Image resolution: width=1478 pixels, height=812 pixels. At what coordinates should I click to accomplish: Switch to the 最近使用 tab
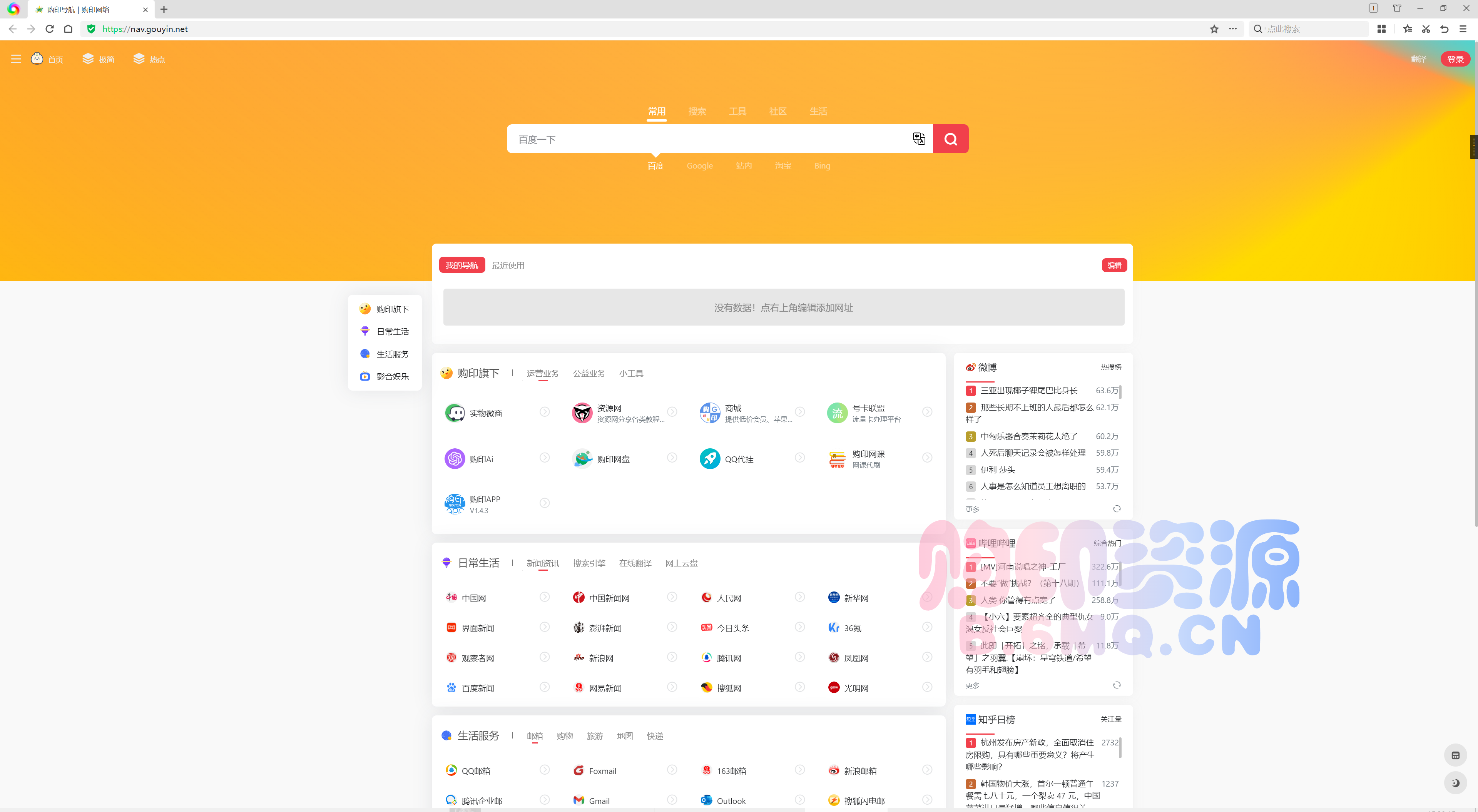(508, 265)
